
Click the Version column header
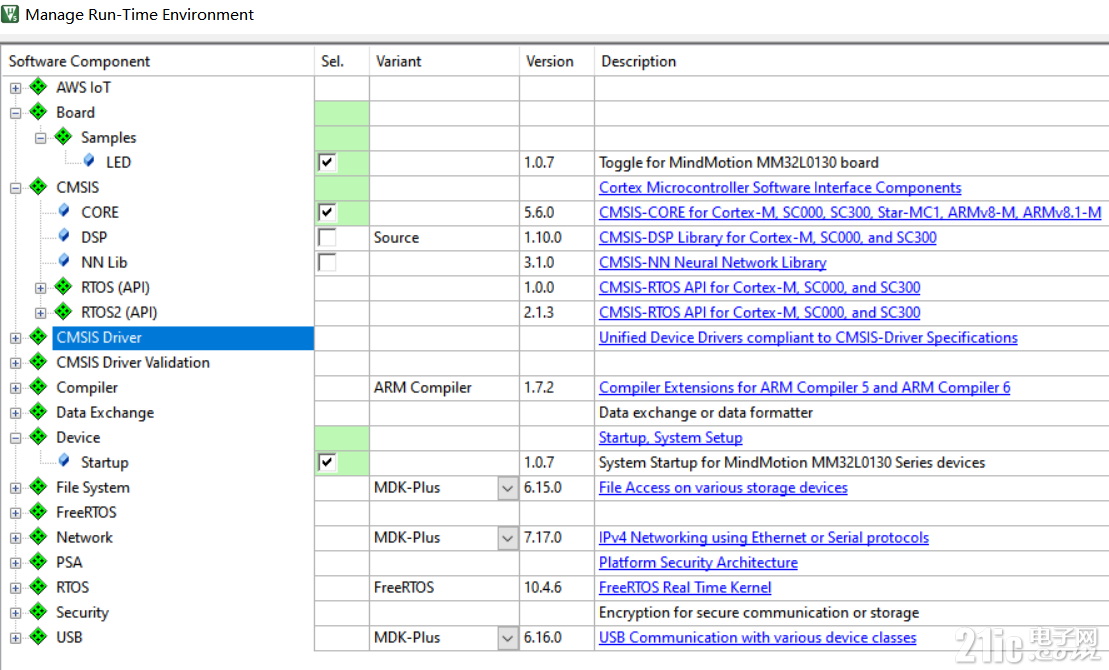[557, 62]
